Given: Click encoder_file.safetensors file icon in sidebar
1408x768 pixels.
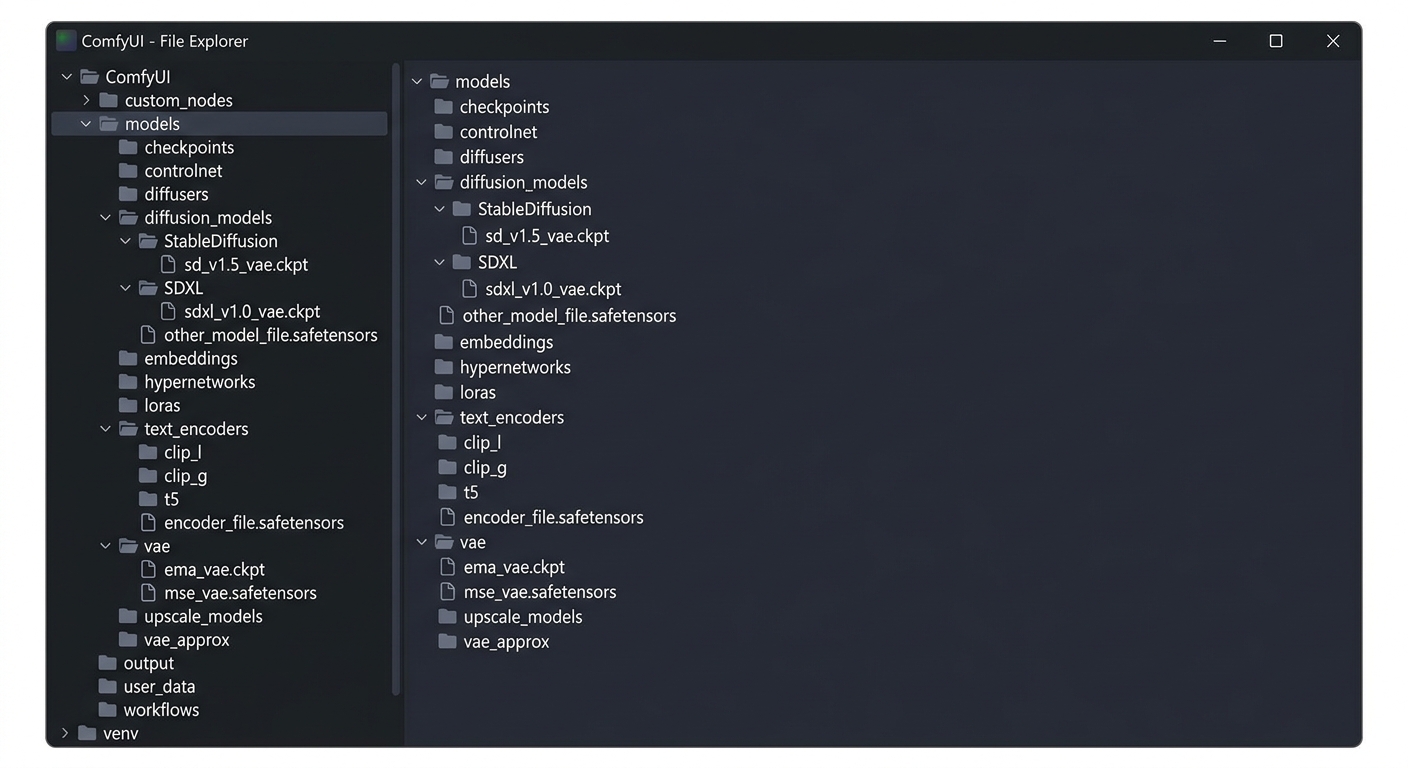Looking at the screenshot, I should coord(148,522).
